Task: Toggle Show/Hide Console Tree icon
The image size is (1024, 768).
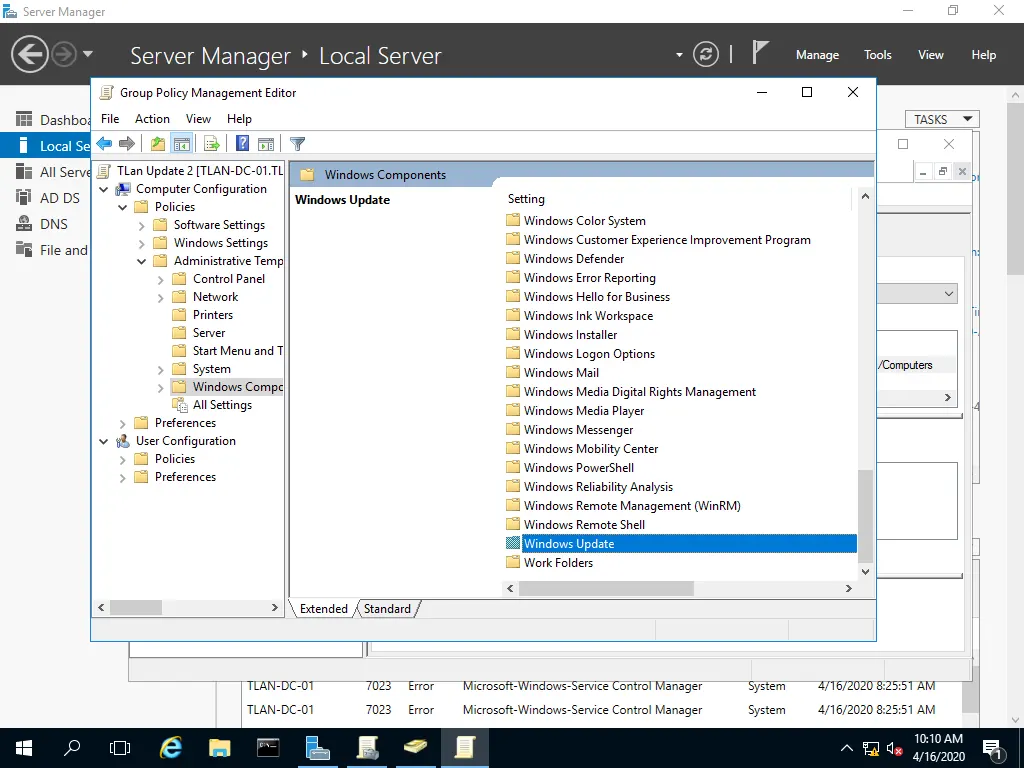Action: click(x=182, y=144)
